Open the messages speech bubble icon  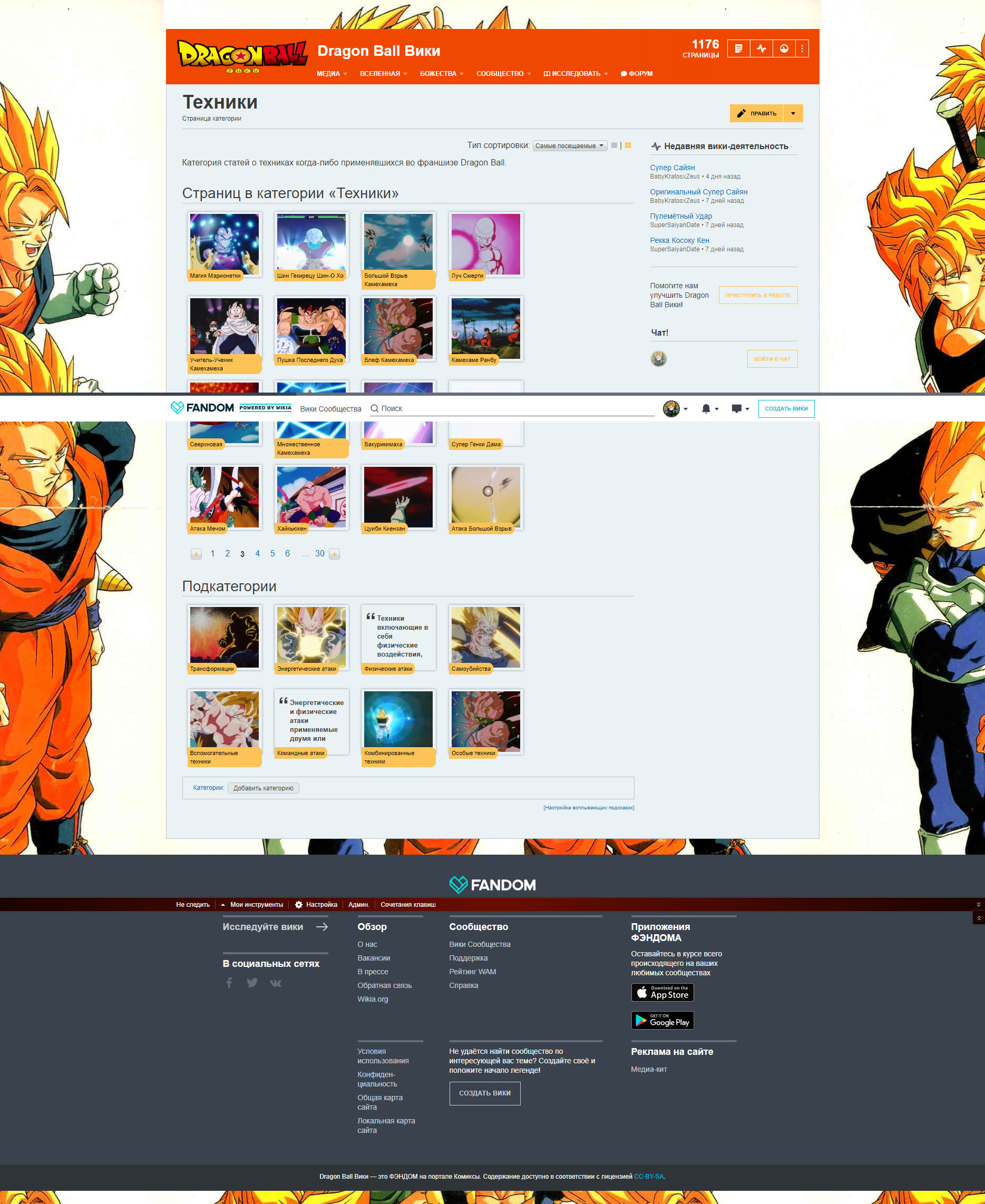[736, 409]
